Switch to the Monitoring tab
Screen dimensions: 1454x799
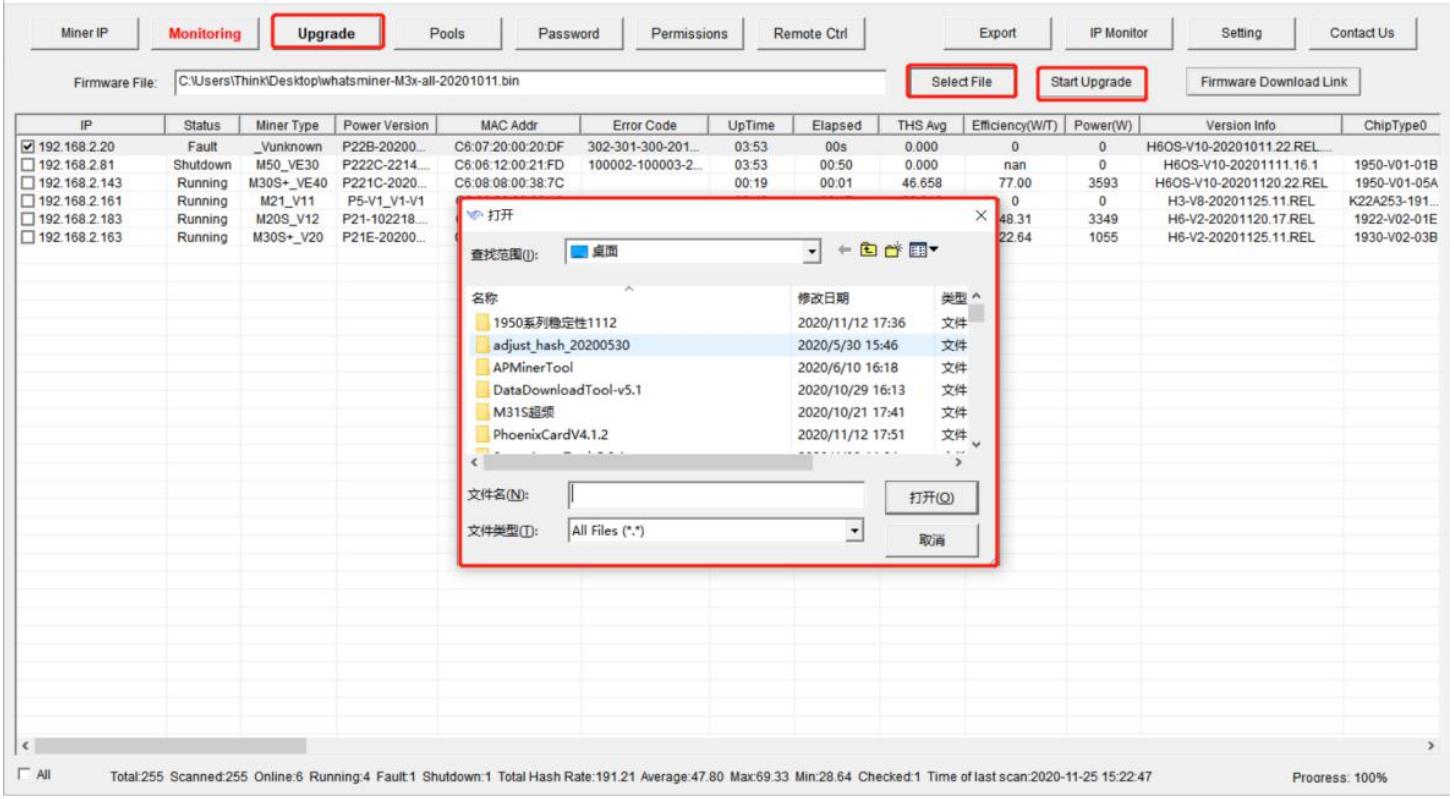(205, 33)
